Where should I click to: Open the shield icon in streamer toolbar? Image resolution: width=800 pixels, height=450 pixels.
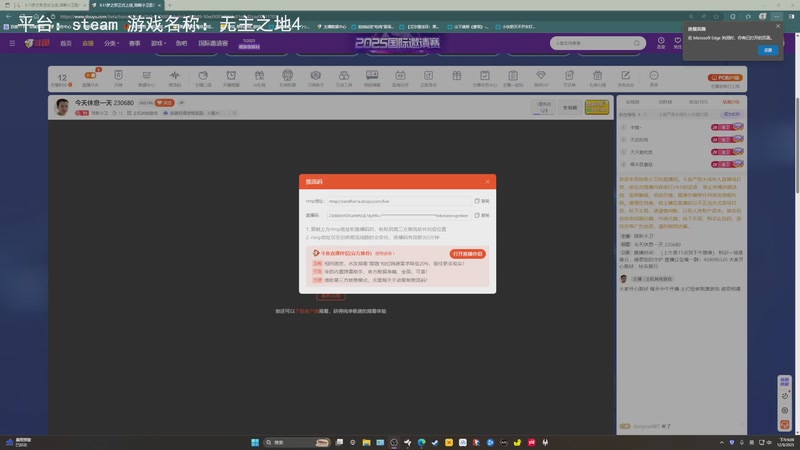[x=118, y=76]
